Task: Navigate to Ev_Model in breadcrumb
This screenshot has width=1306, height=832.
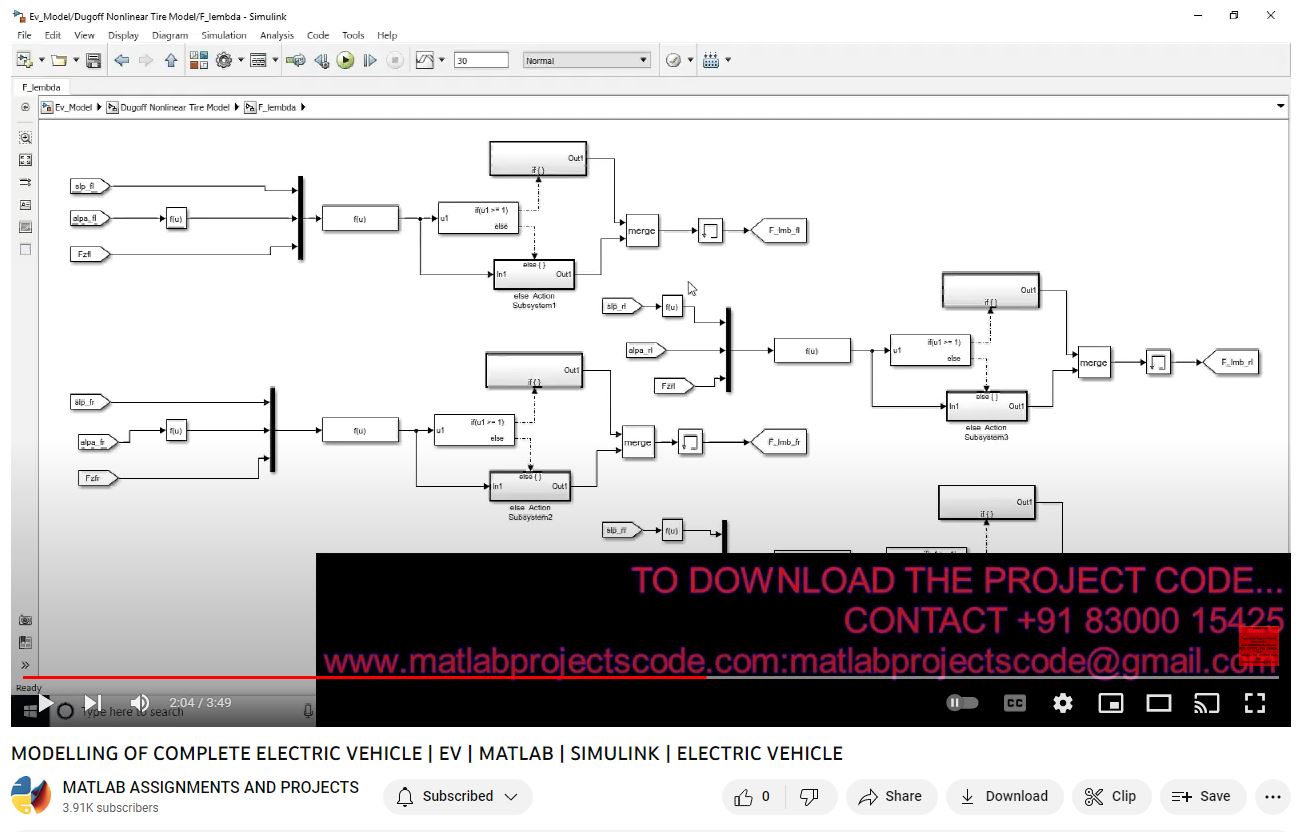Action: tap(73, 107)
